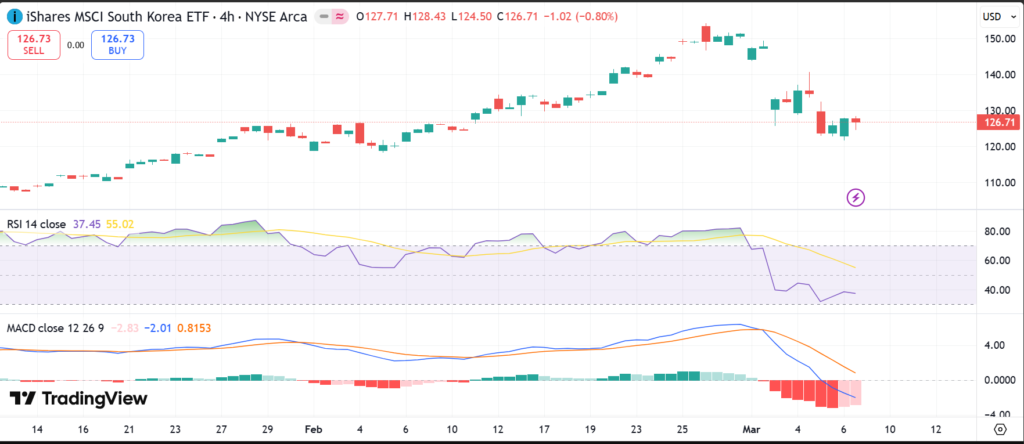
Task: Click the 150.00 level on price scale
Action: 996,39
